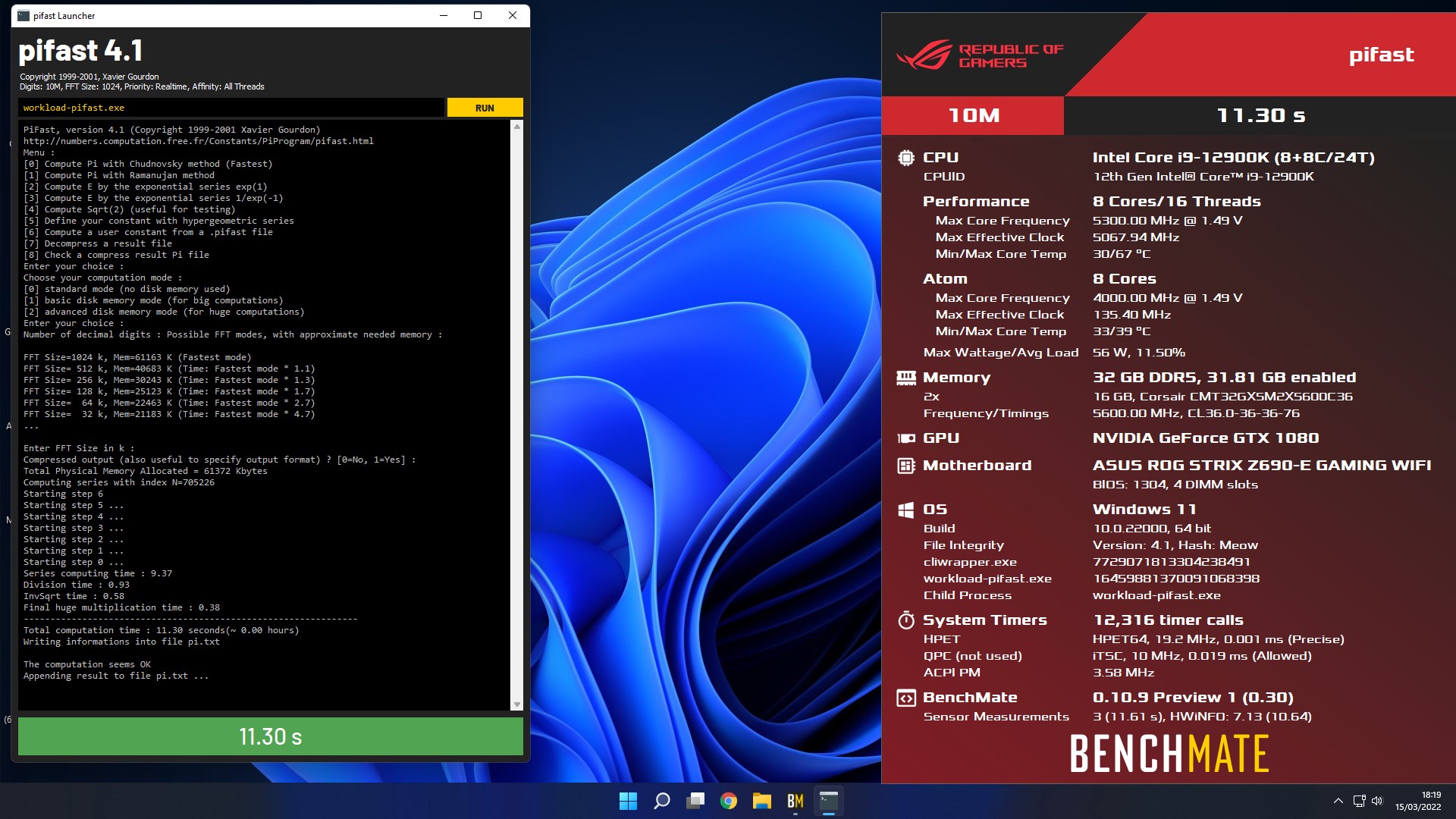Click '5300.00 MHz @ 1.49 V' value
The height and width of the screenshot is (819, 1456).
tap(1167, 221)
